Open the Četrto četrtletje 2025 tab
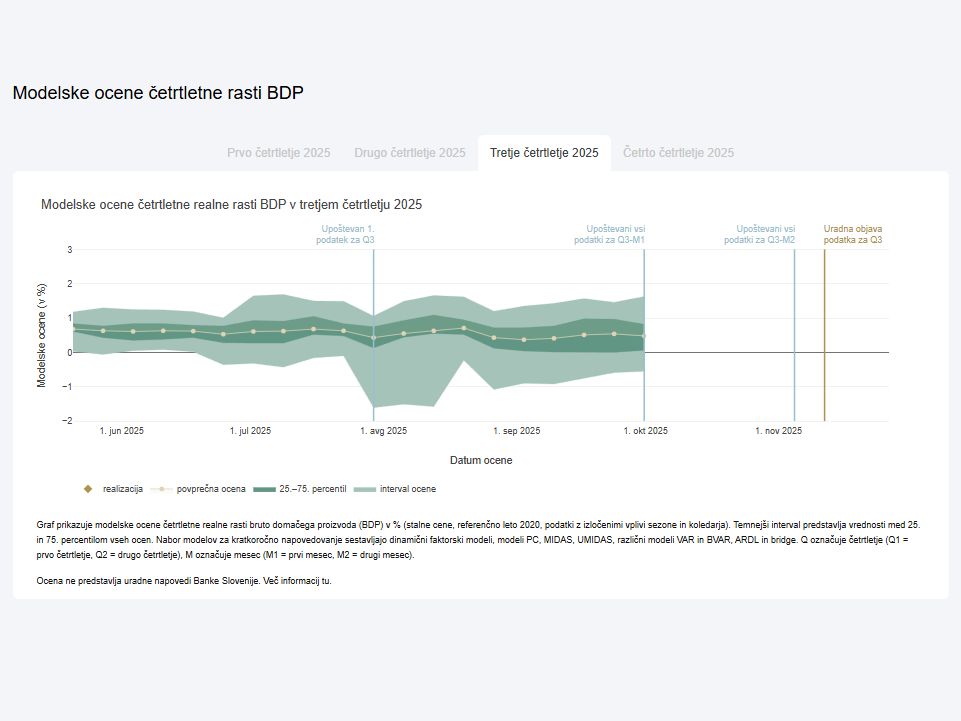This screenshot has width=961, height=721. point(678,153)
